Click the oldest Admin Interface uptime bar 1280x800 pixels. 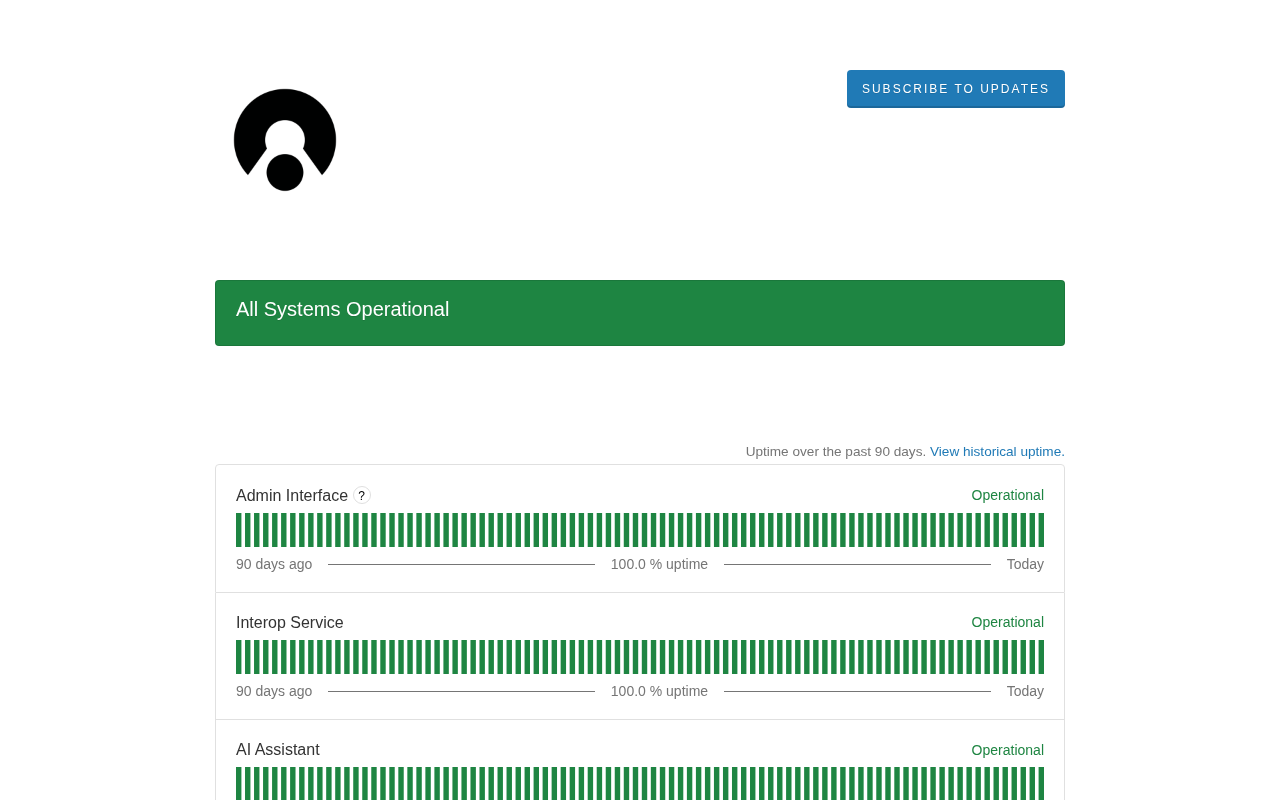click(239, 530)
